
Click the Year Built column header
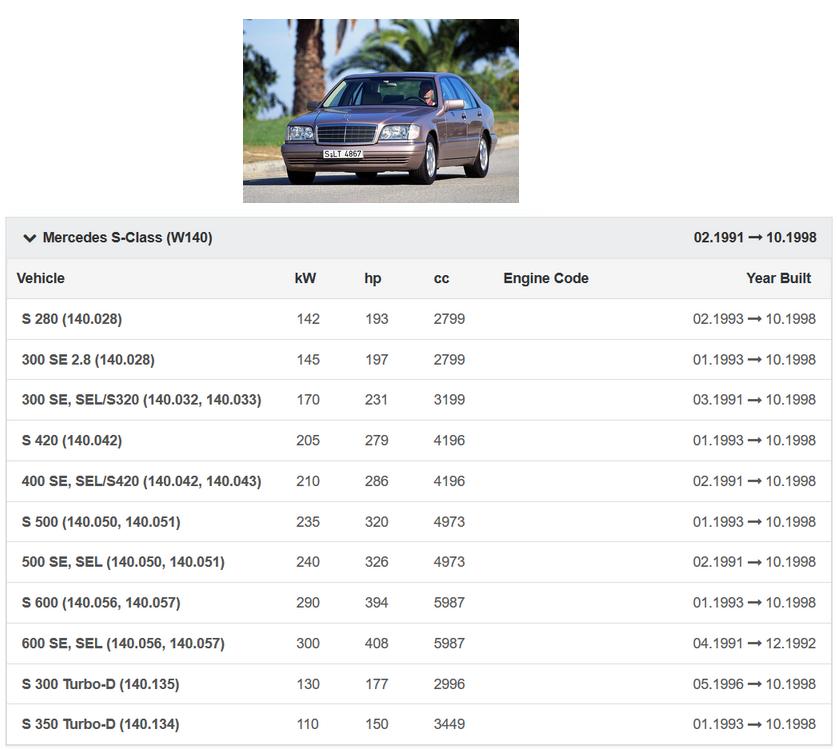pos(778,278)
